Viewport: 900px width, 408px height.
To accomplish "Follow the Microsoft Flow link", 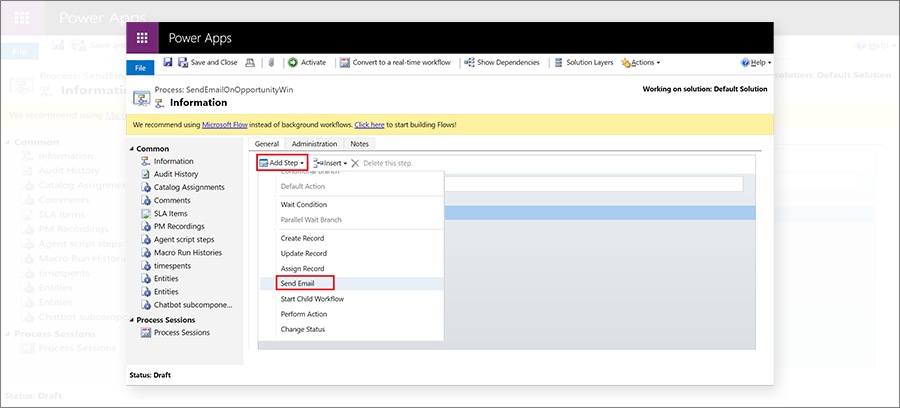I will (224, 125).
